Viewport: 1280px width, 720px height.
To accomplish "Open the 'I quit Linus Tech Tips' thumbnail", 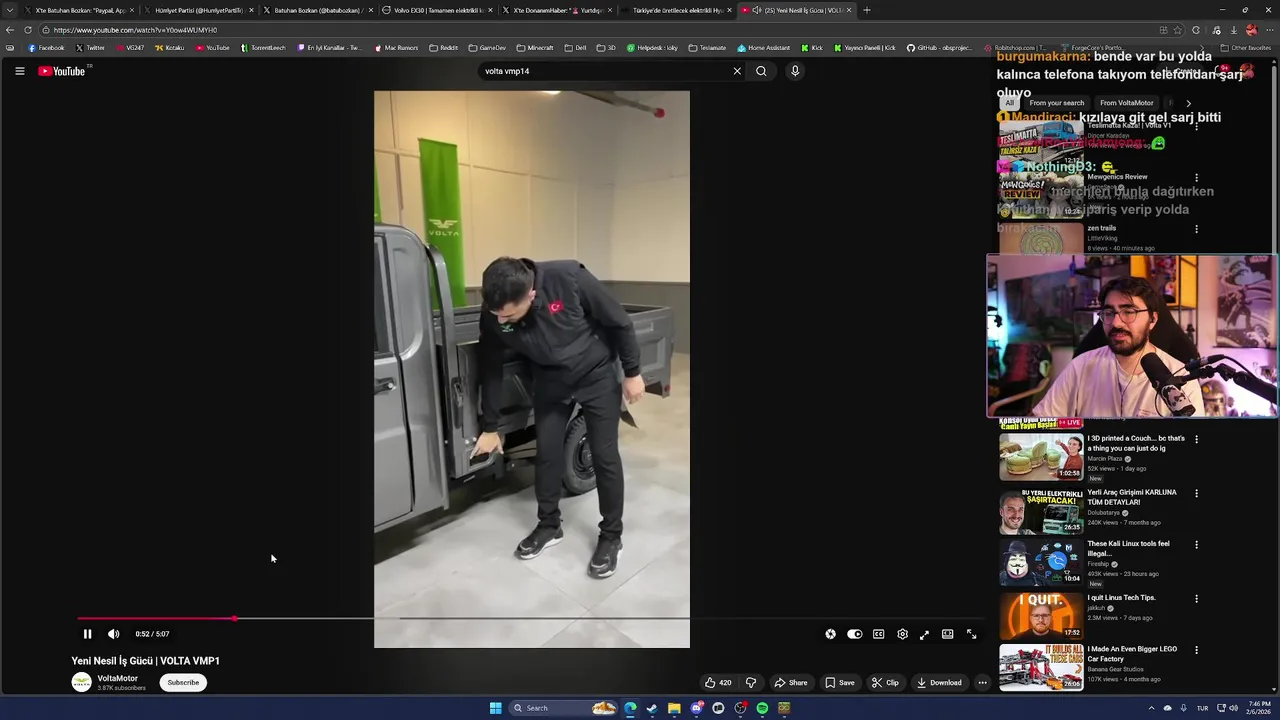I will [x=1041, y=616].
